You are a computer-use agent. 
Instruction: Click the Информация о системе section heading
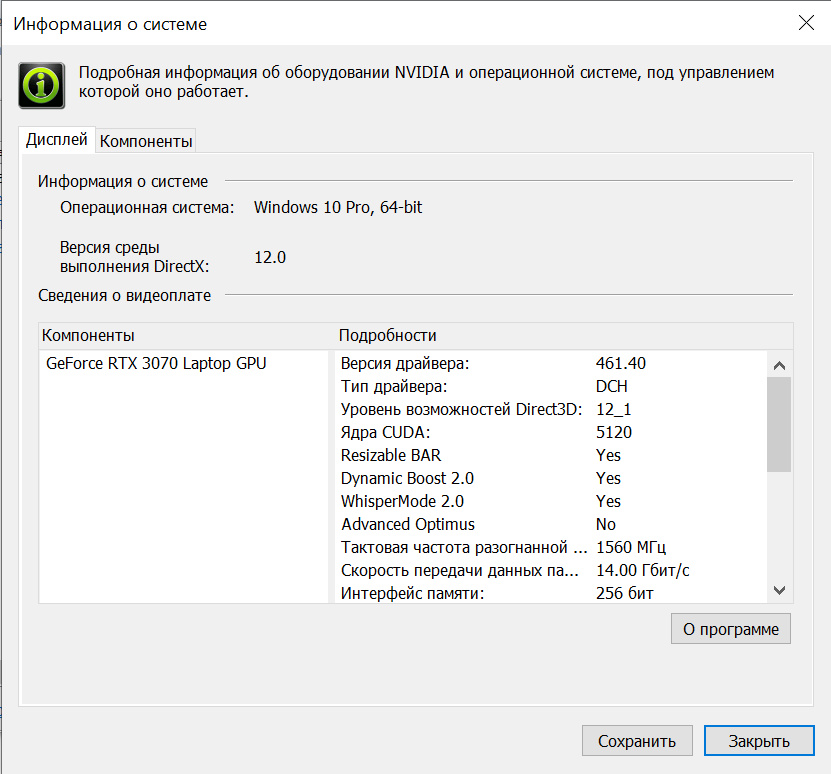point(123,181)
